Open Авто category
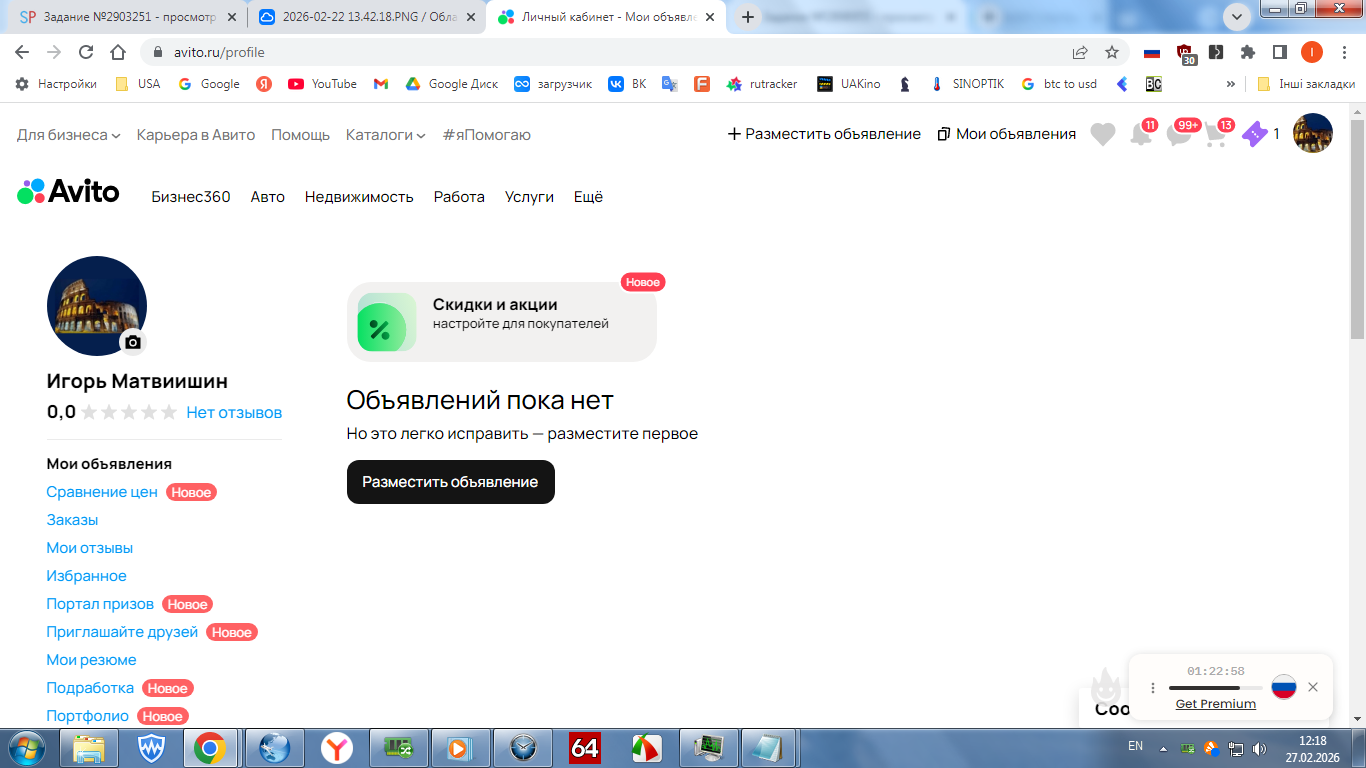This screenshot has height=768, width=1366. click(x=268, y=197)
